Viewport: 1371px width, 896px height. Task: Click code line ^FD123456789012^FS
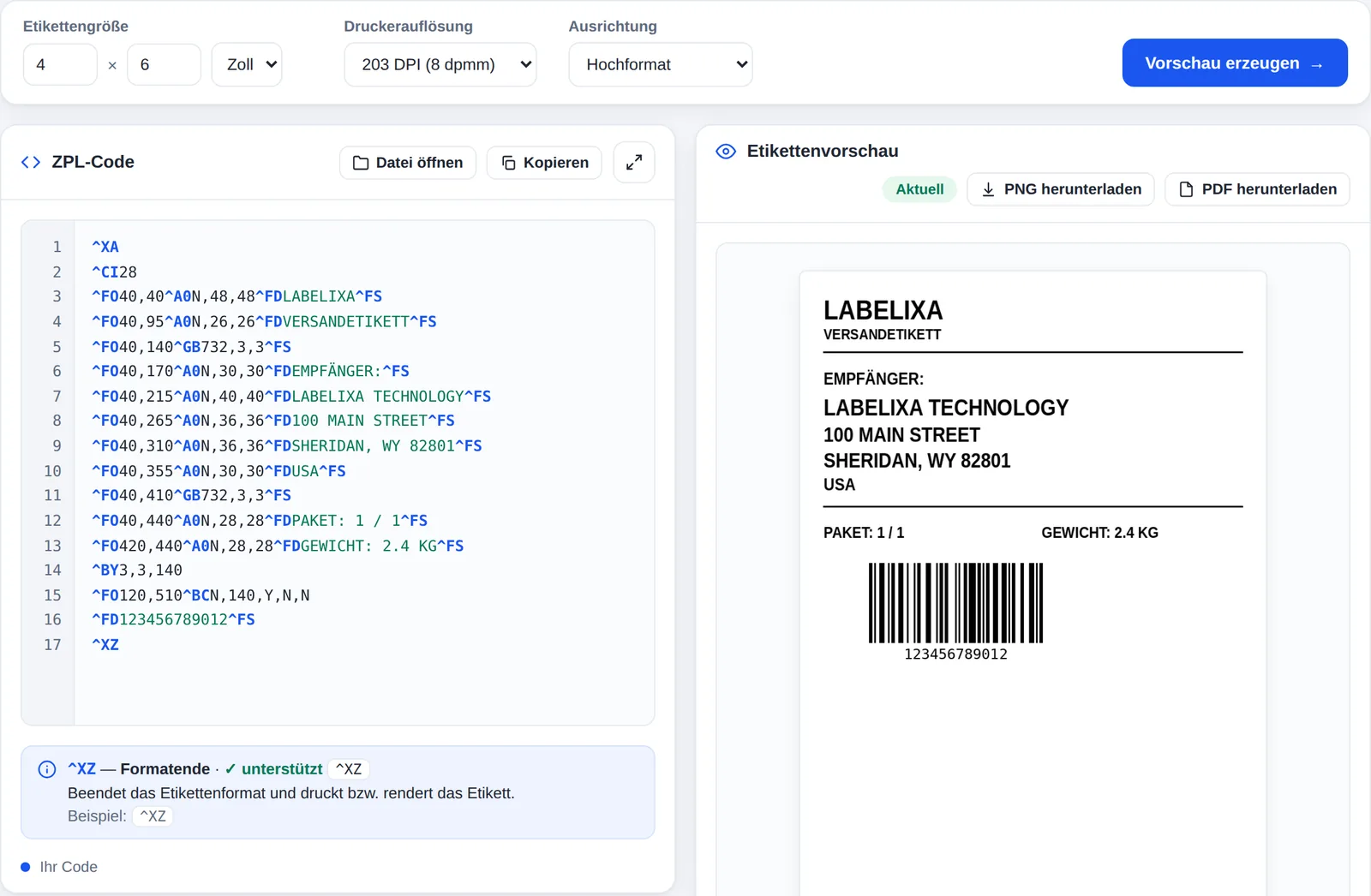pos(173,619)
